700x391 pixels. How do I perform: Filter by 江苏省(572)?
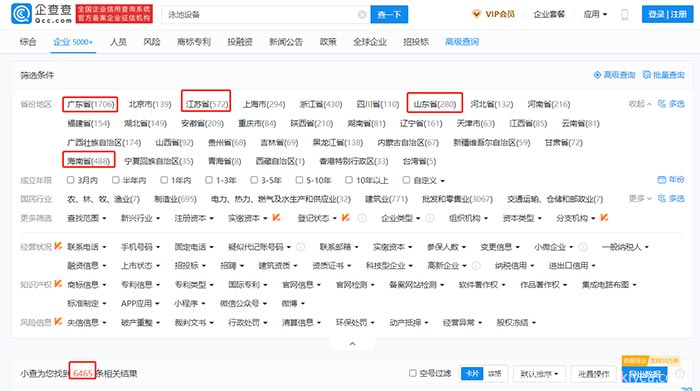tap(207, 104)
